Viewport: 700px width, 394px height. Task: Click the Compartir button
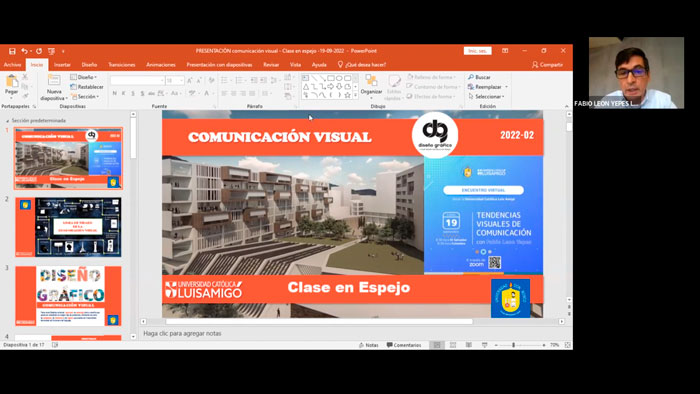[x=547, y=65]
